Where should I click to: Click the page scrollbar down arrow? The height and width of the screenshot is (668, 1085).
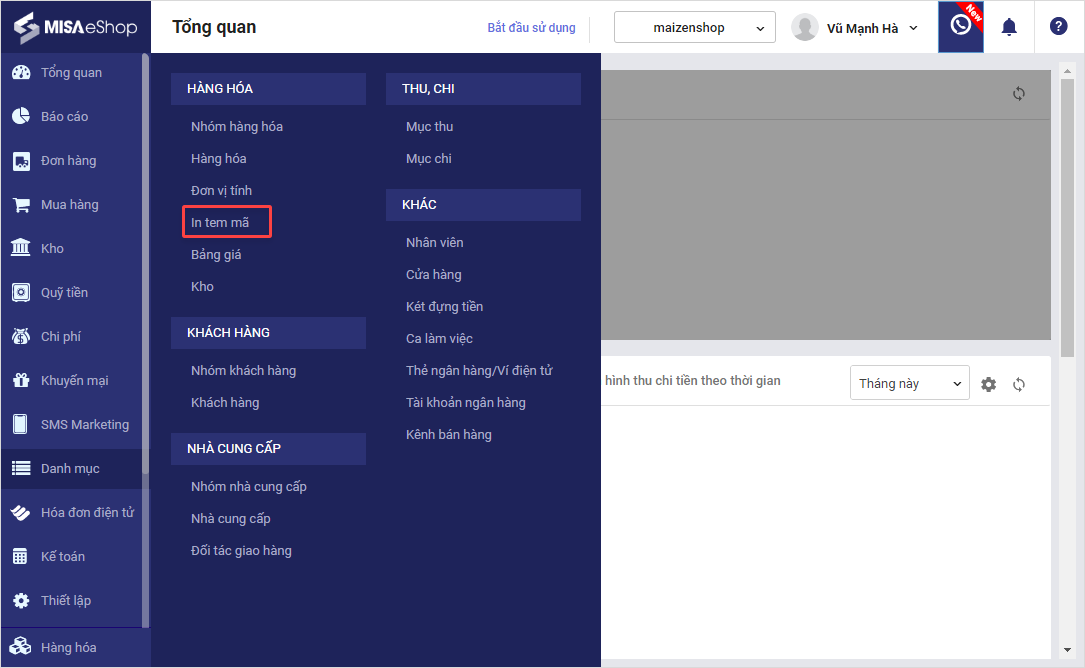click(1067, 650)
